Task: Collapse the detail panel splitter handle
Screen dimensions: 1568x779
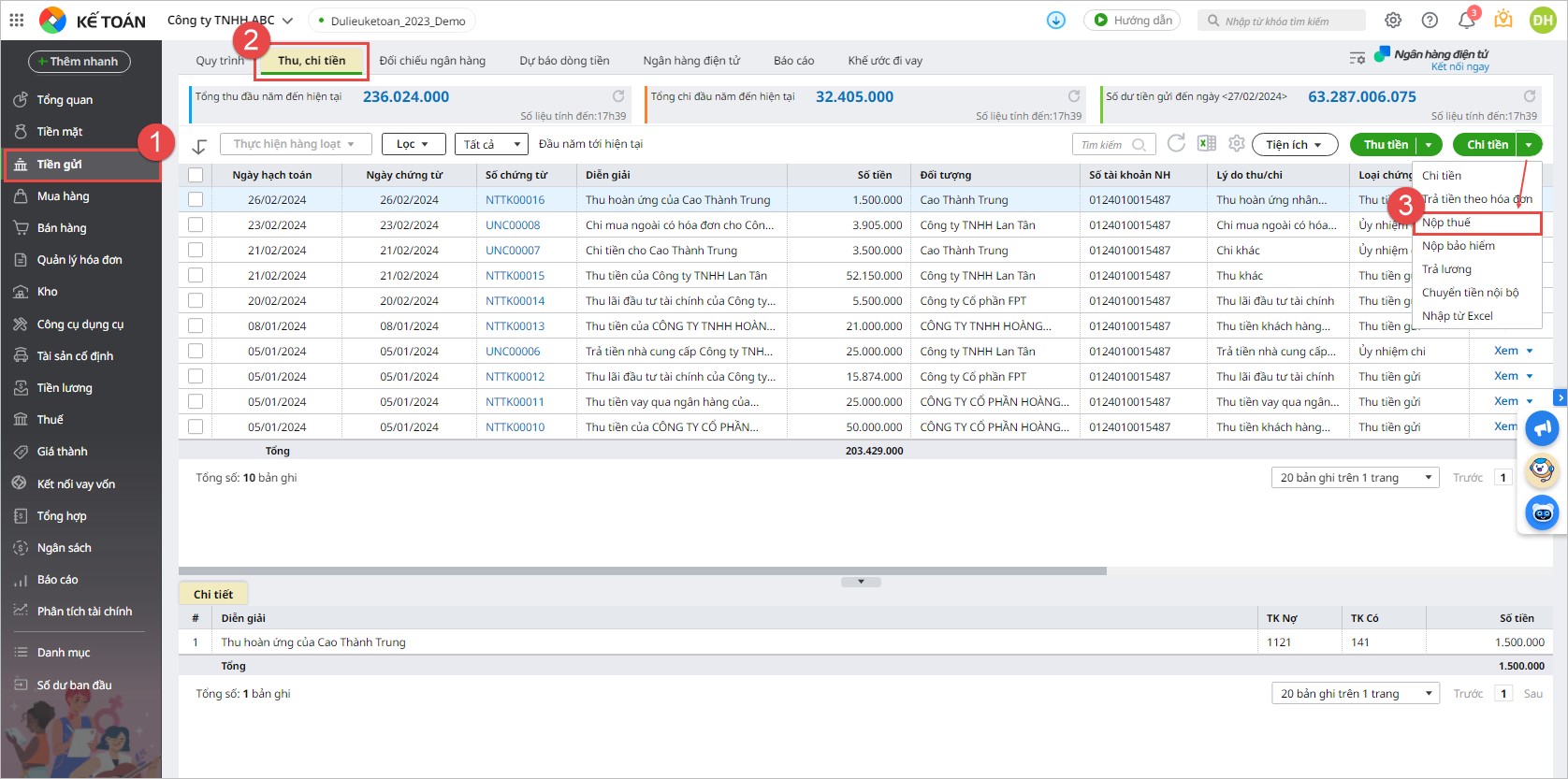Action: tap(861, 582)
